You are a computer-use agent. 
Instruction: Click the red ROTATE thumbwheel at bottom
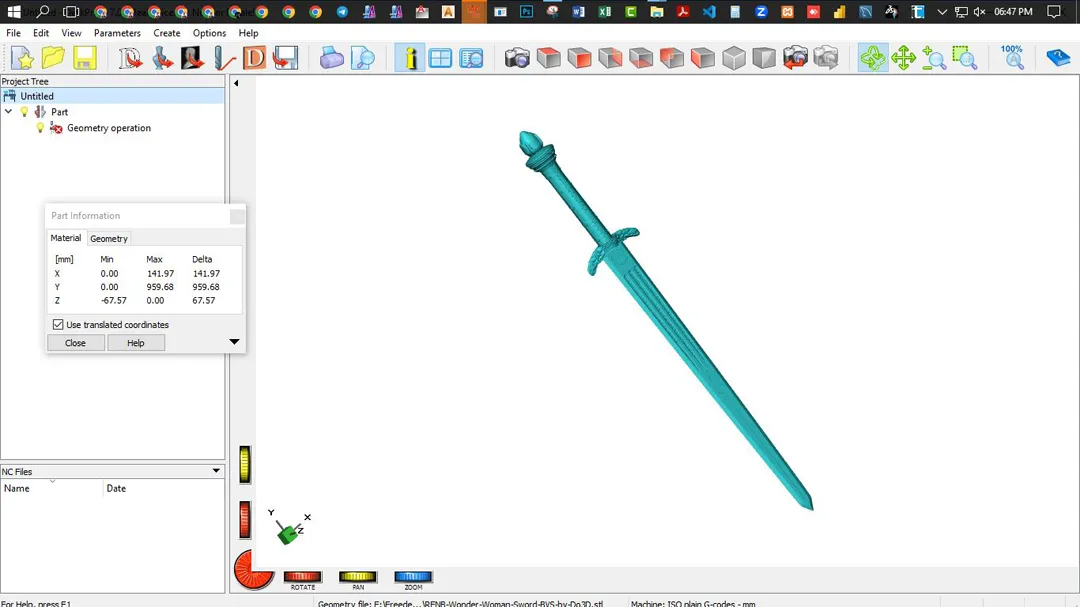302,577
